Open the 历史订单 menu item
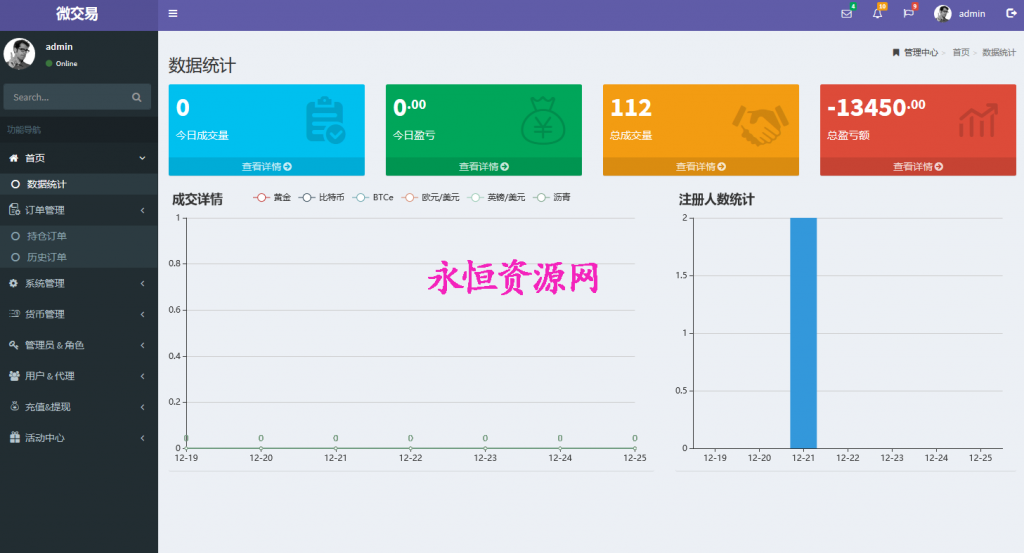Viewport: 1024px width, 553px height. coord(47,257)
